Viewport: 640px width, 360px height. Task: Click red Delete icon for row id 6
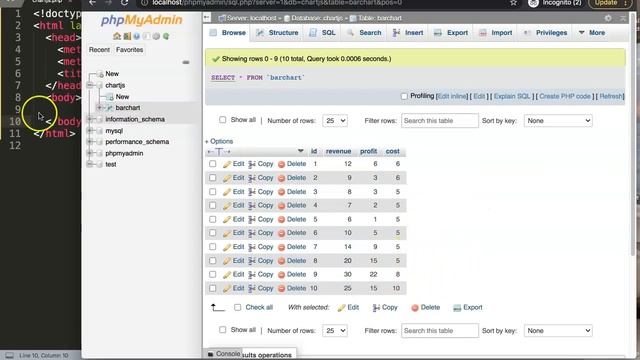(281, 233)
